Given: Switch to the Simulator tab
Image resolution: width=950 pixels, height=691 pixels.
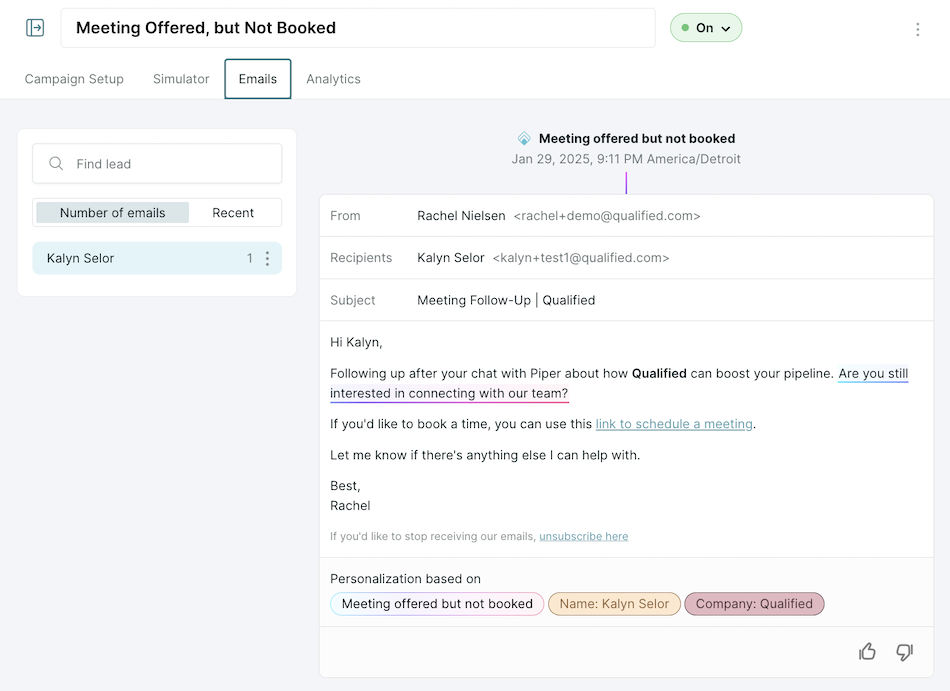Looking at the screenshot, I should pyautogui.click(x=181, y=79).
